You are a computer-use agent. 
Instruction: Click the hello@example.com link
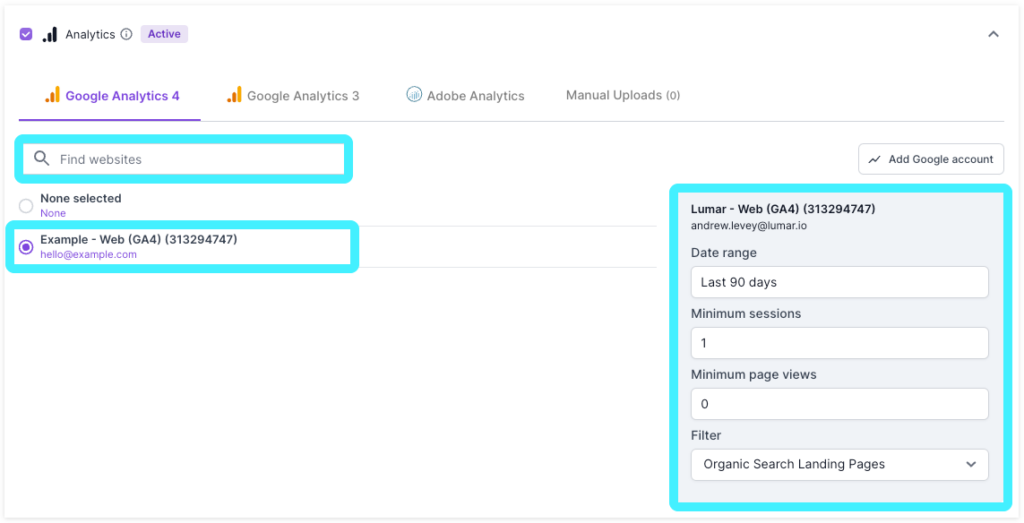pyautogui.click(x=88, y=255)
